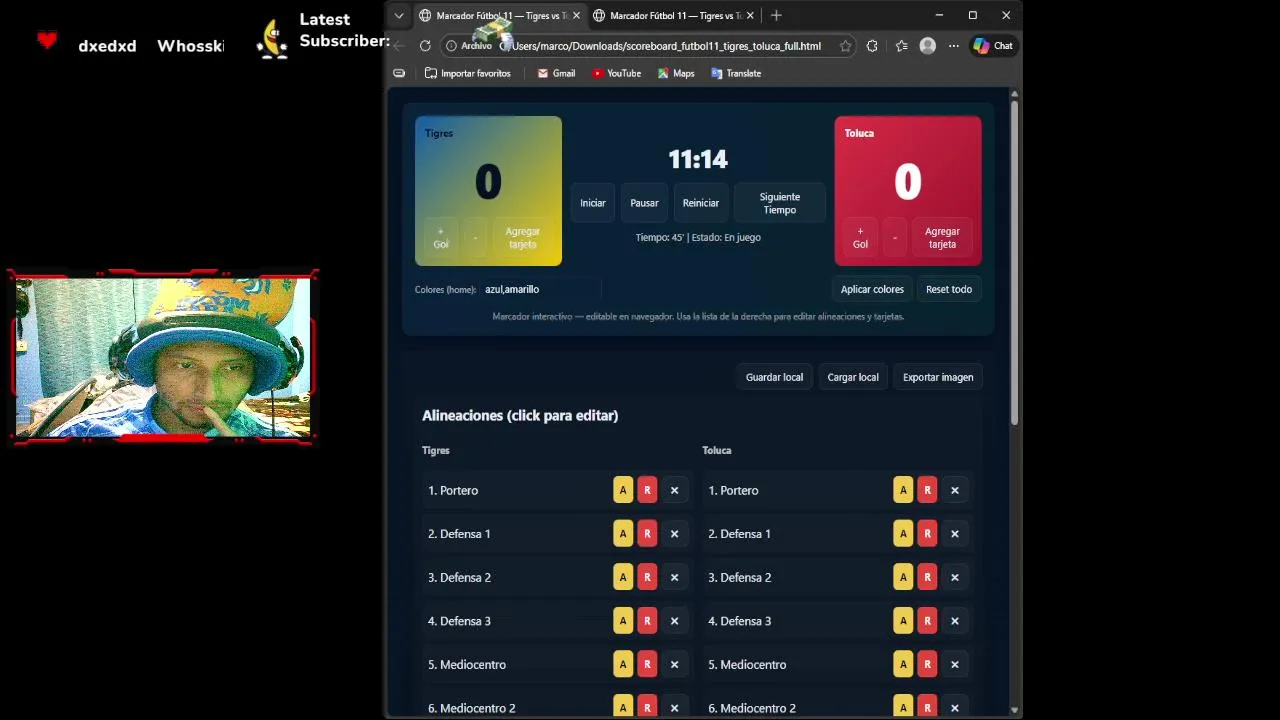Open the Translate bookmark

[x=736, y=73]
